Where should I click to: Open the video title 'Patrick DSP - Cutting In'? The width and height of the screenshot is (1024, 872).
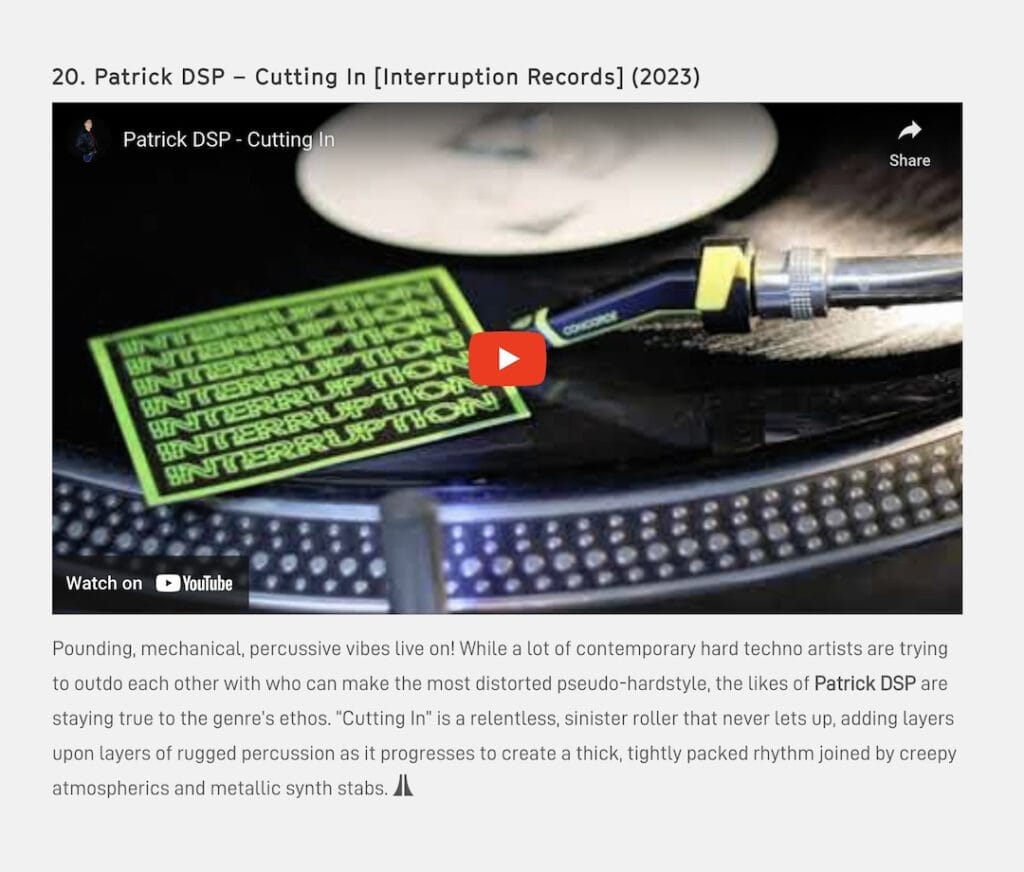(229, 140)
